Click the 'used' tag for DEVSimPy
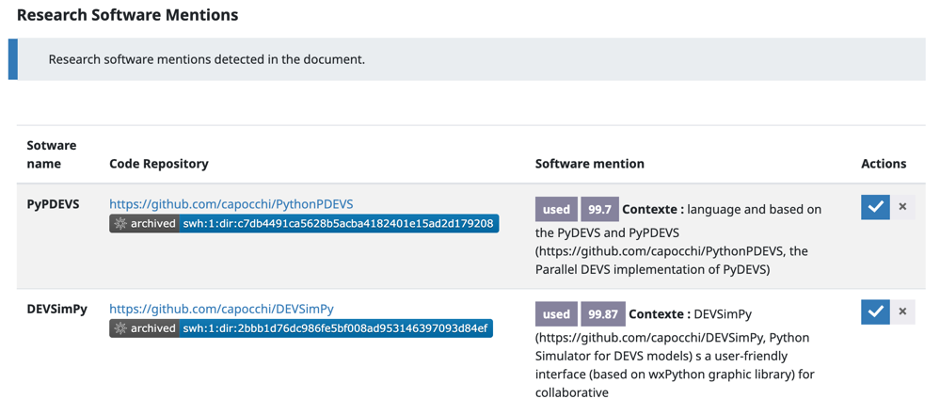The width and height of the screenshot is (941, 416). (x=556, y=314)
